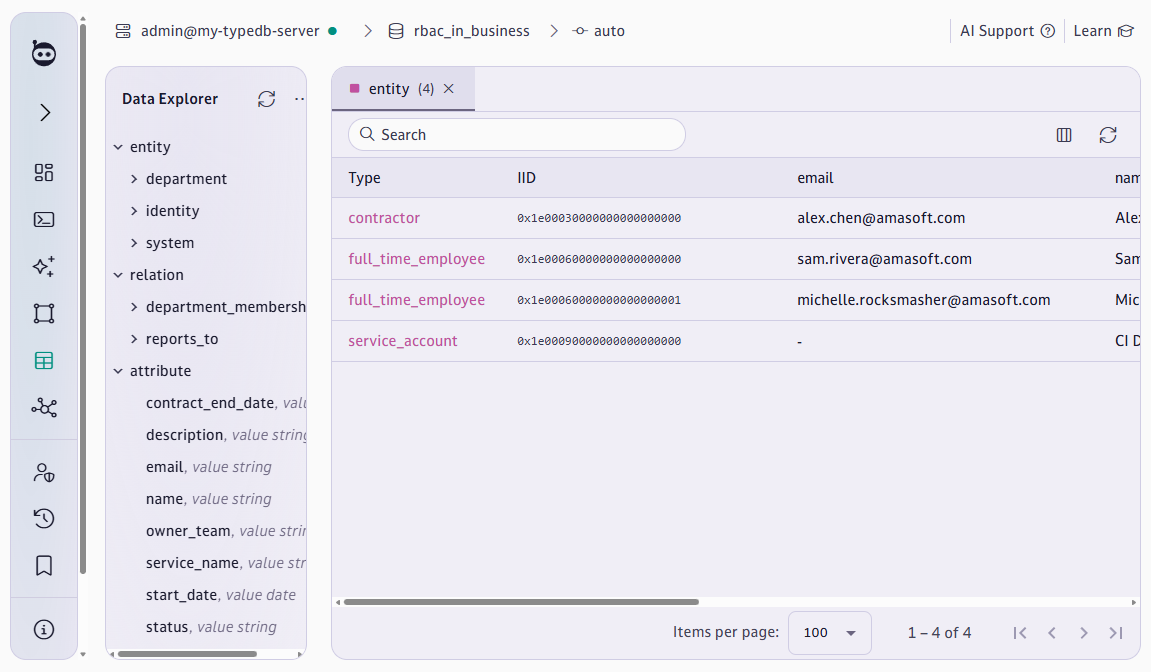Click the server icon beside admin@my-typedb-server
The height and width of the screenshot is (672, 1151).
coord(123,31)
